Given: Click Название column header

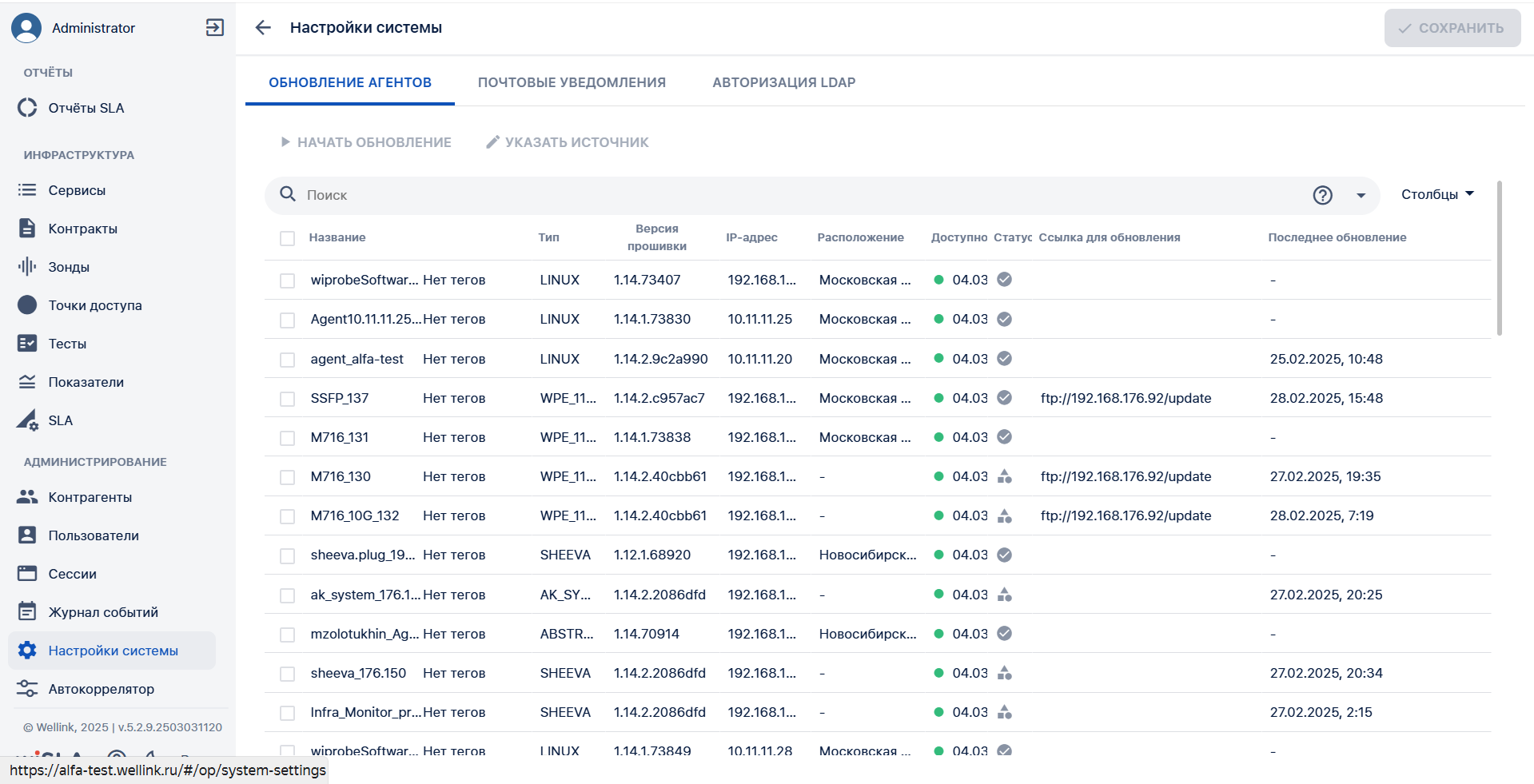Looking at the screenshot, I should pyautogui.click(x=337, y=237).
